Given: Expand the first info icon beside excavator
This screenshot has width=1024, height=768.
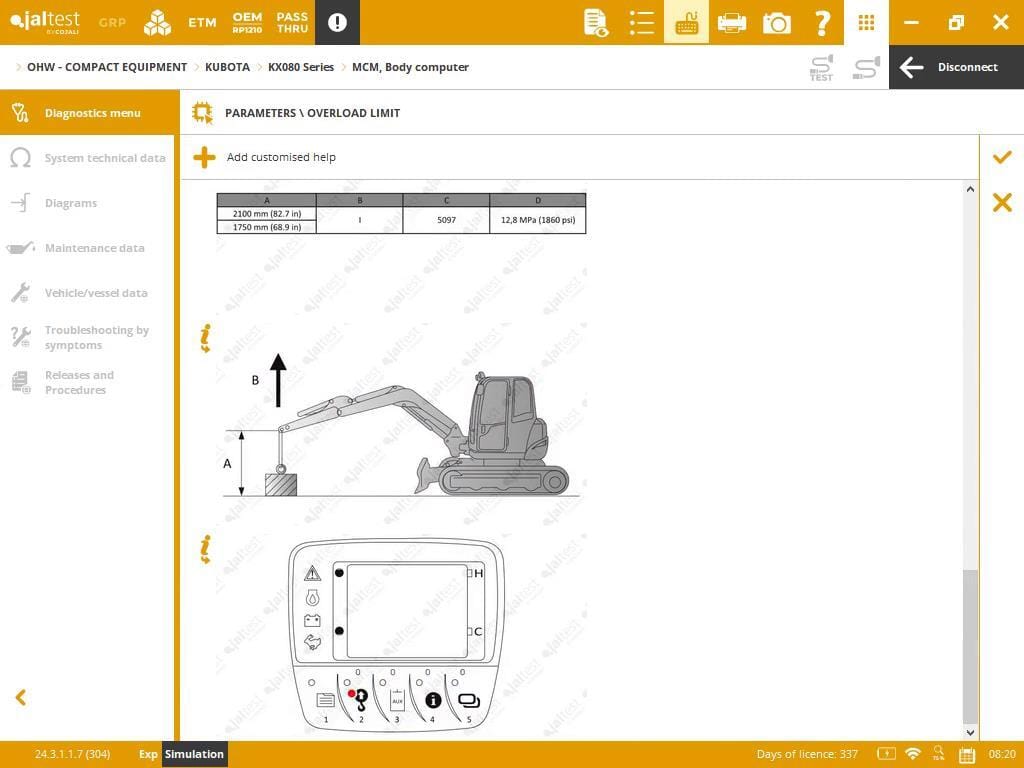Looking at the screenshot, I should tap(205, 338).
